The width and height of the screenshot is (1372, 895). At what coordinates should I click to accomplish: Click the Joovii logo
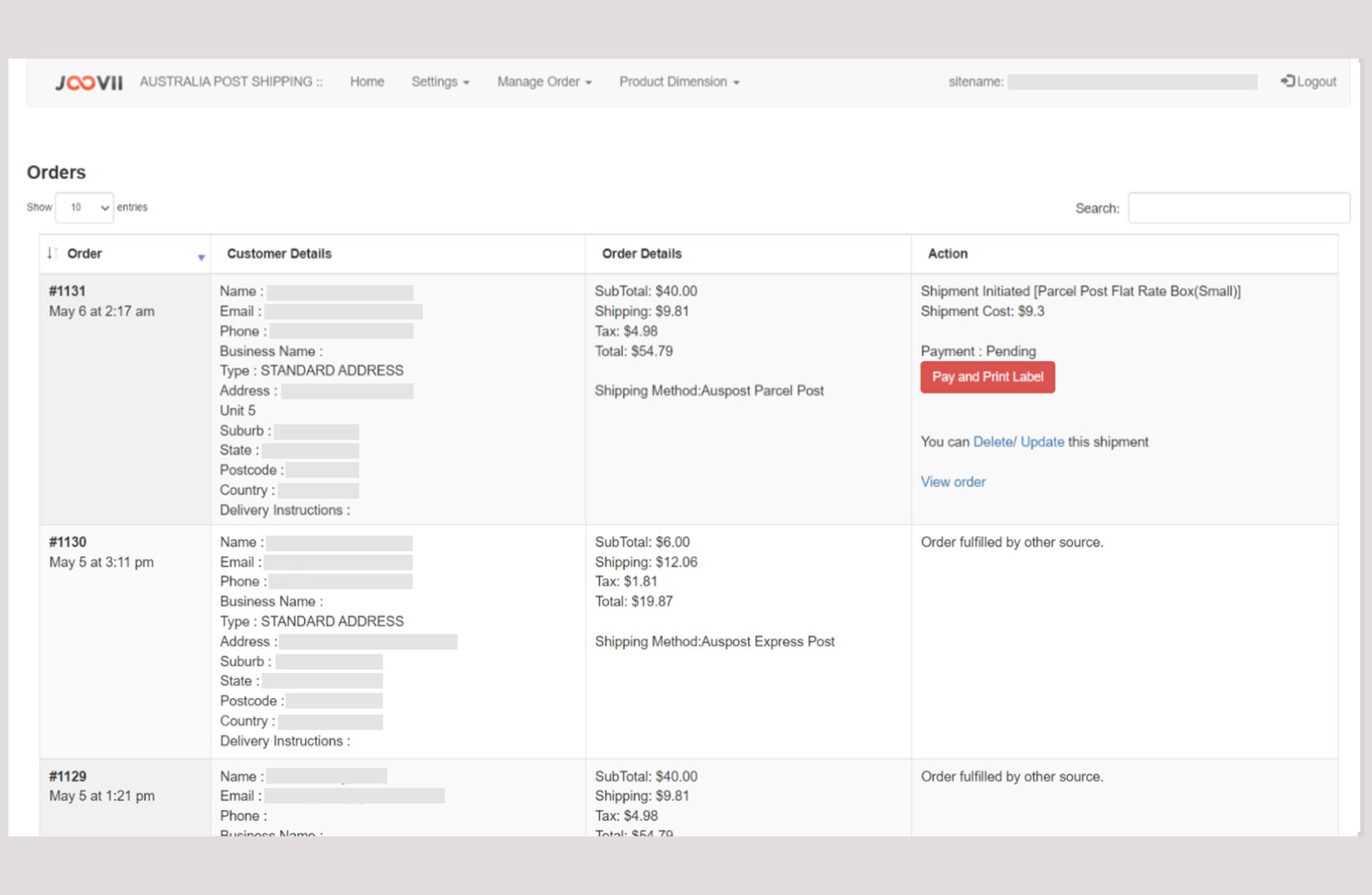coord(89,82)
